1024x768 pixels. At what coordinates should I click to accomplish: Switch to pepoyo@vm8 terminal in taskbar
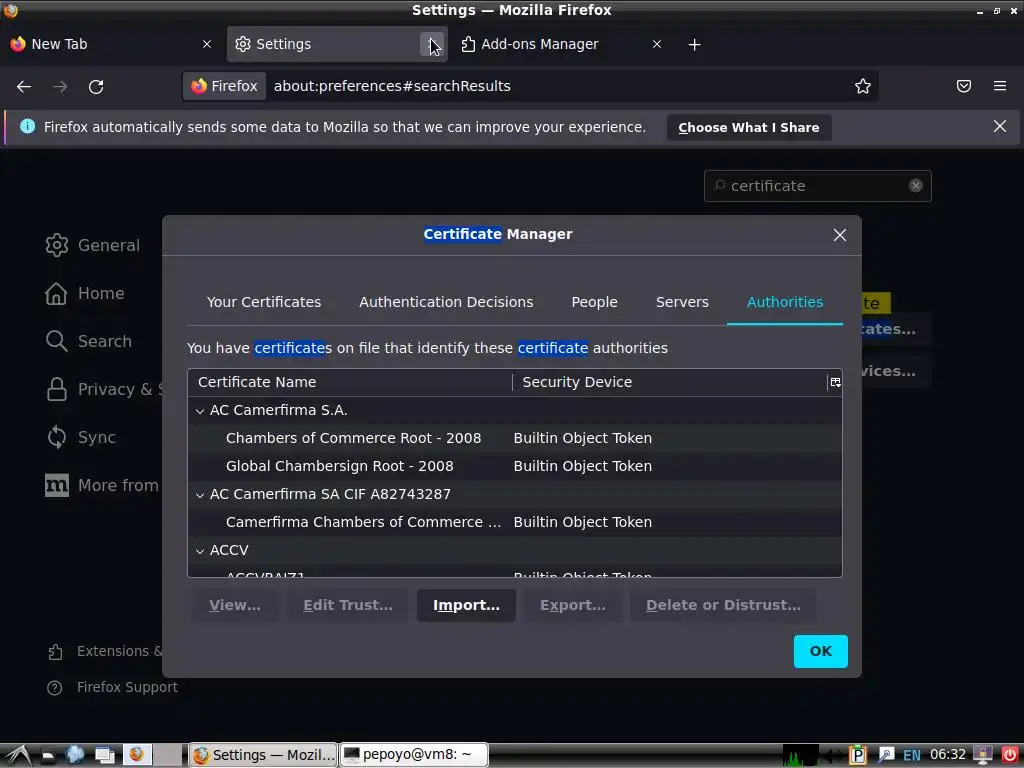coord(414,756)
